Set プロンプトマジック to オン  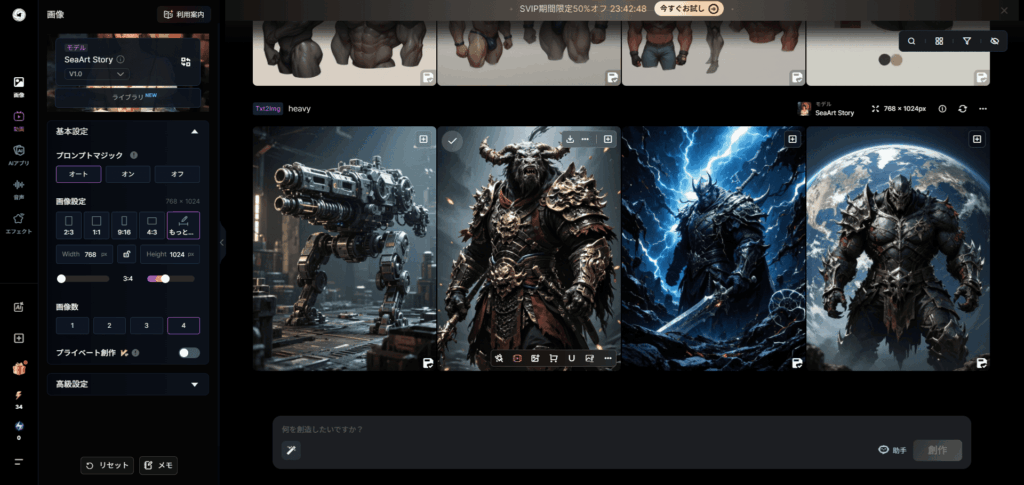(x=128, y=174)
